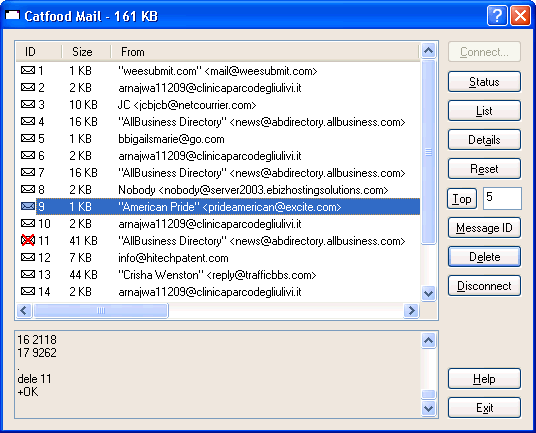This screenshot has width=536, height=433.
Task: Click horizontal scrollbar left arrow
Action: point(24,311)
